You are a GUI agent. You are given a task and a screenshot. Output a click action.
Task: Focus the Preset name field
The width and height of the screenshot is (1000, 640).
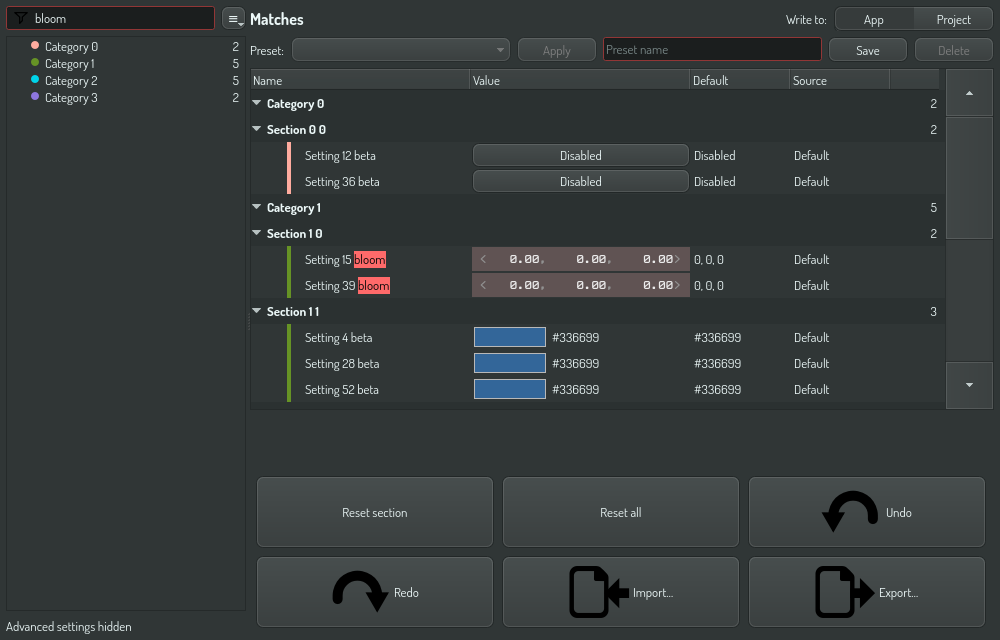[x=712, y=50]
